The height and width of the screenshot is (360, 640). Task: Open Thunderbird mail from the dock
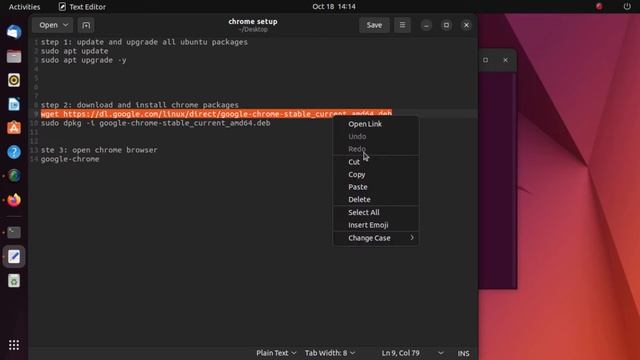(14, 32)
